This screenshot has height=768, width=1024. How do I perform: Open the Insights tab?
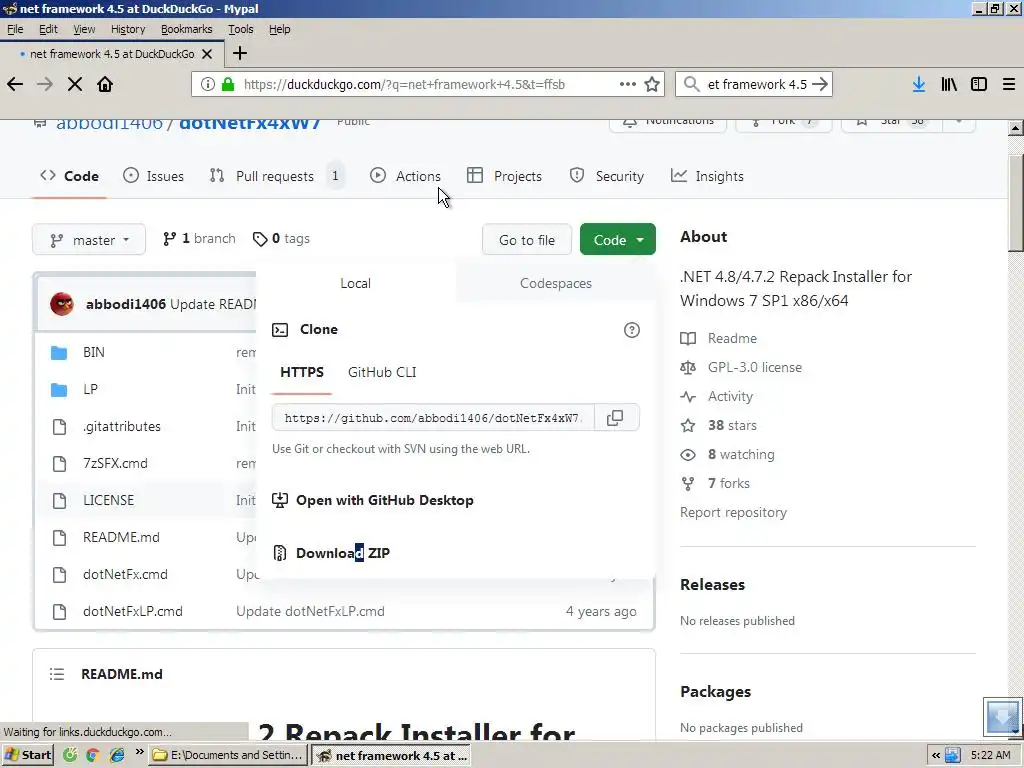(x=707, y=176)
